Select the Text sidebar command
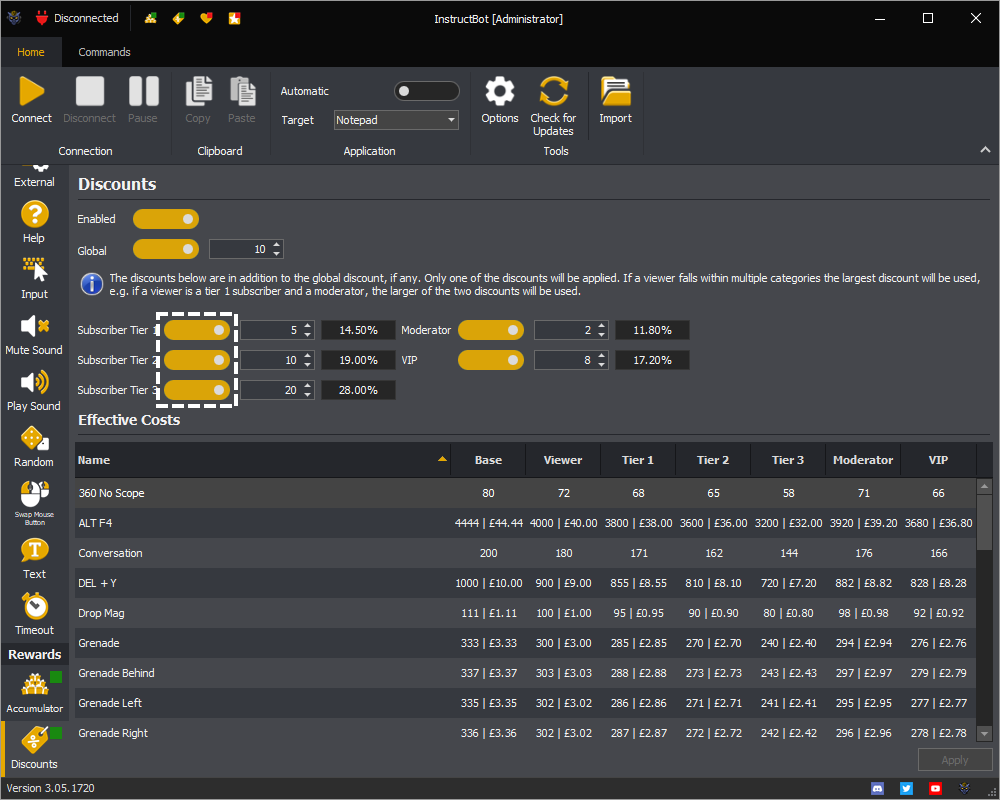This screenshot has width=1000, height=800. 34,558
